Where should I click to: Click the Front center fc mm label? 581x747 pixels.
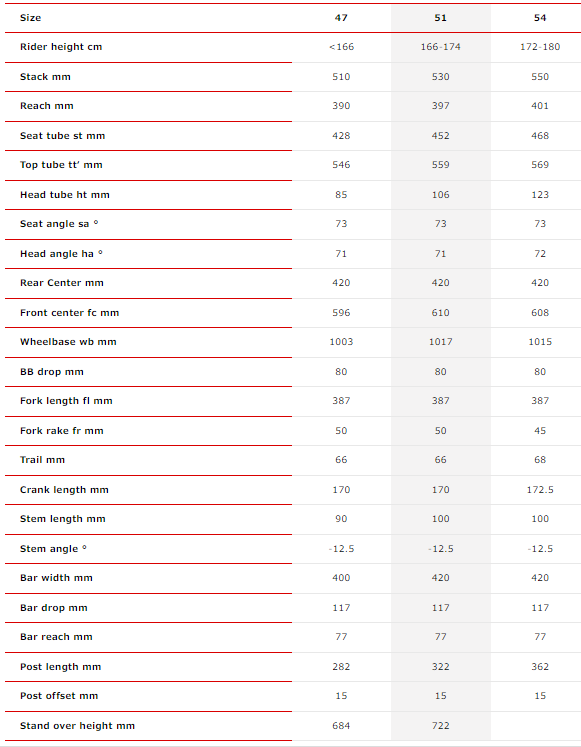[70, 313]
